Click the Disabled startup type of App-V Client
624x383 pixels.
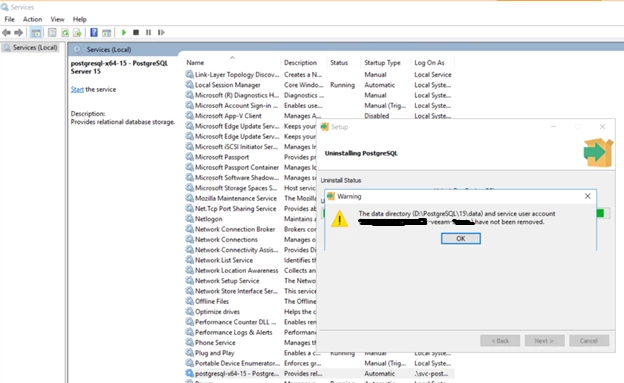point(376,116)
